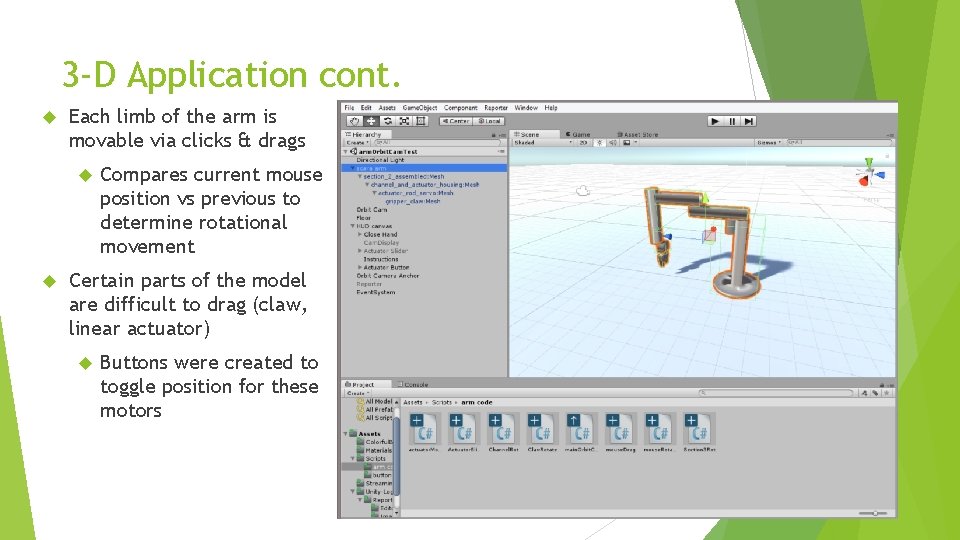
Task: Open the GameObject menu
Action: (420, 108)
